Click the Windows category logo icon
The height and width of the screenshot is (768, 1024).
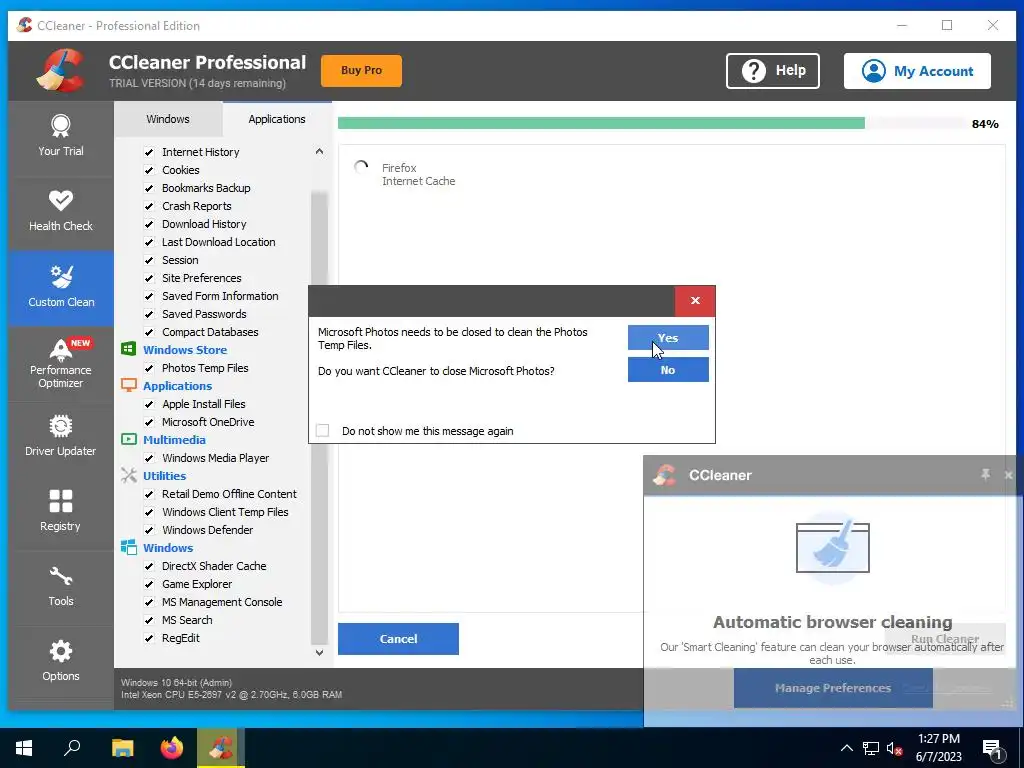[x=129, y=547]
